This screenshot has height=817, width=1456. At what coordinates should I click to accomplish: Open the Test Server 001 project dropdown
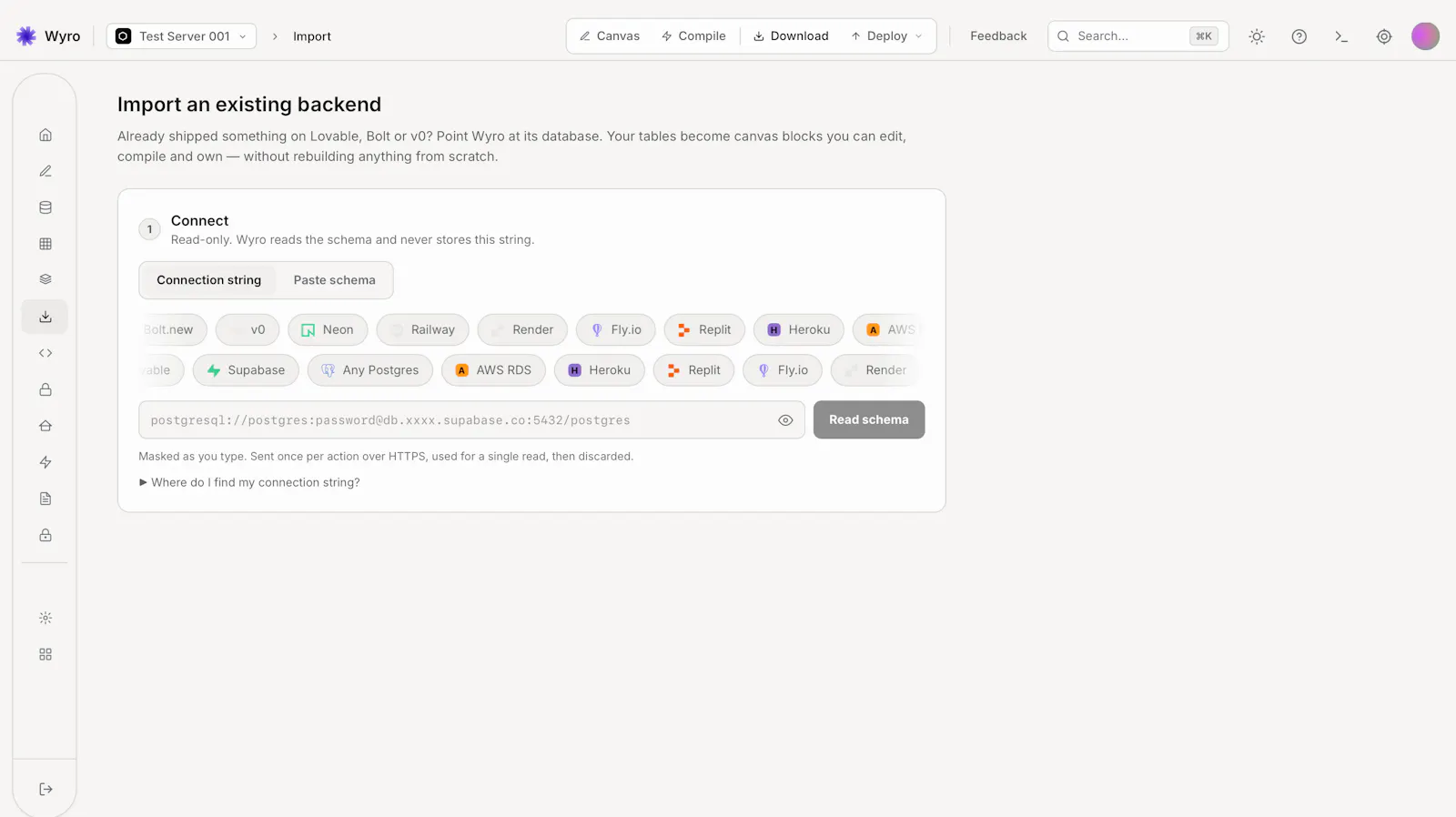181,36
